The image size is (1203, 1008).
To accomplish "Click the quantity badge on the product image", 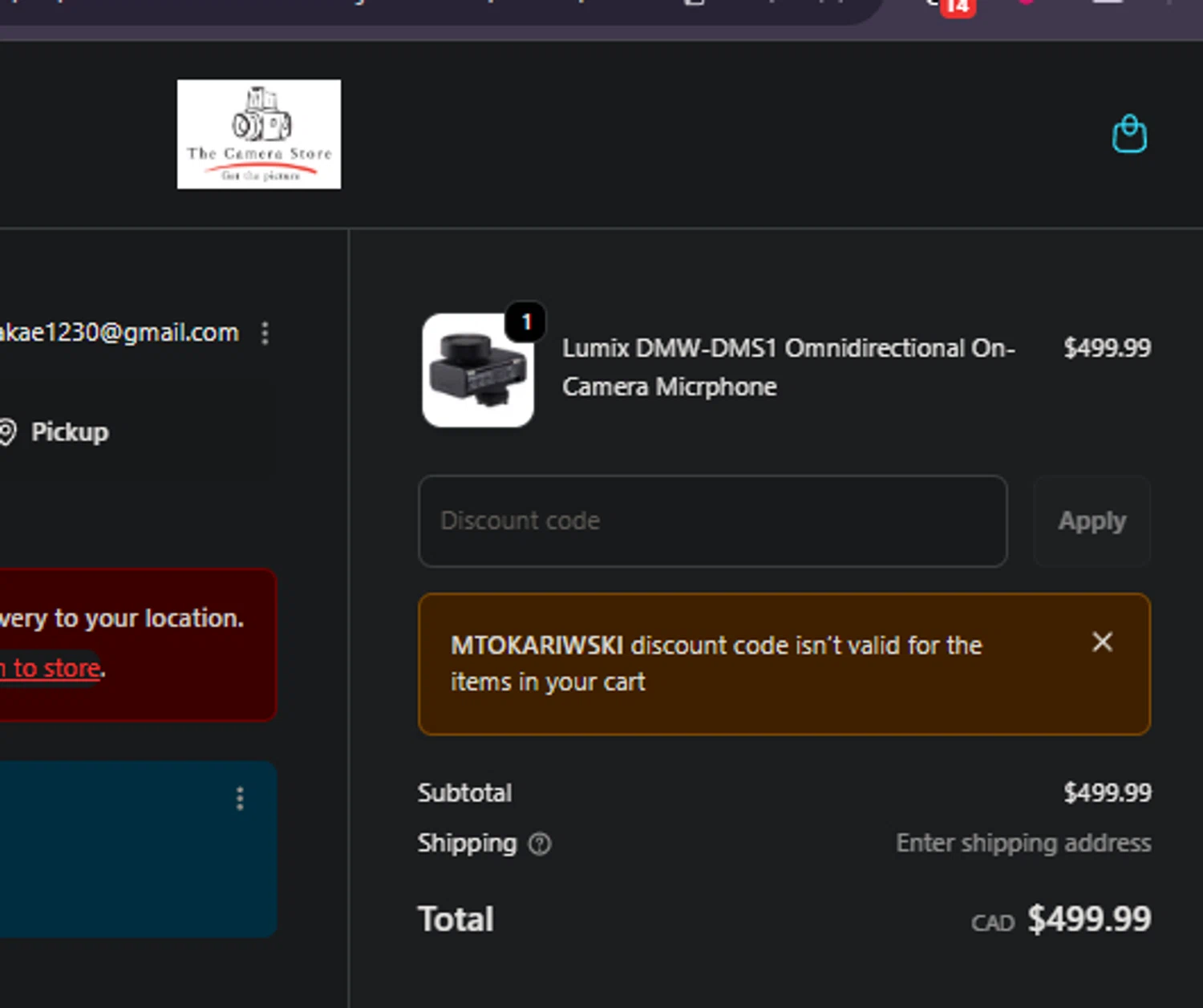I will (x=526, y=322).
